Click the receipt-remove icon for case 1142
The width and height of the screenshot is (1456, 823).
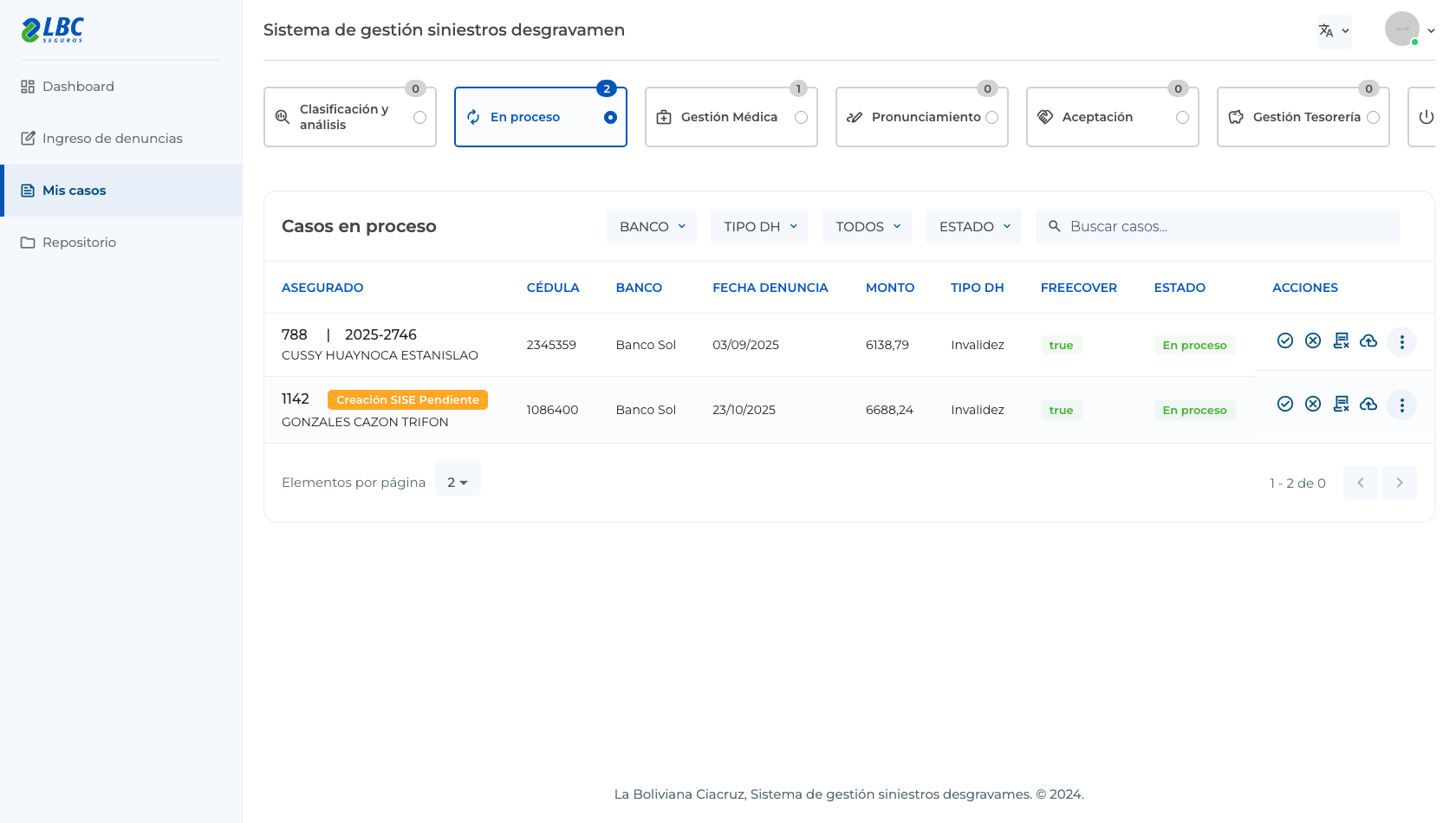pyautogui.click(x=1341, y=404)
